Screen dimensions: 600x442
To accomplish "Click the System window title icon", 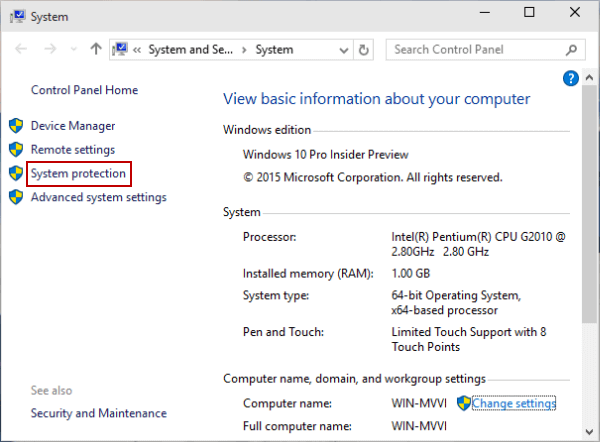I will point(18,16).
